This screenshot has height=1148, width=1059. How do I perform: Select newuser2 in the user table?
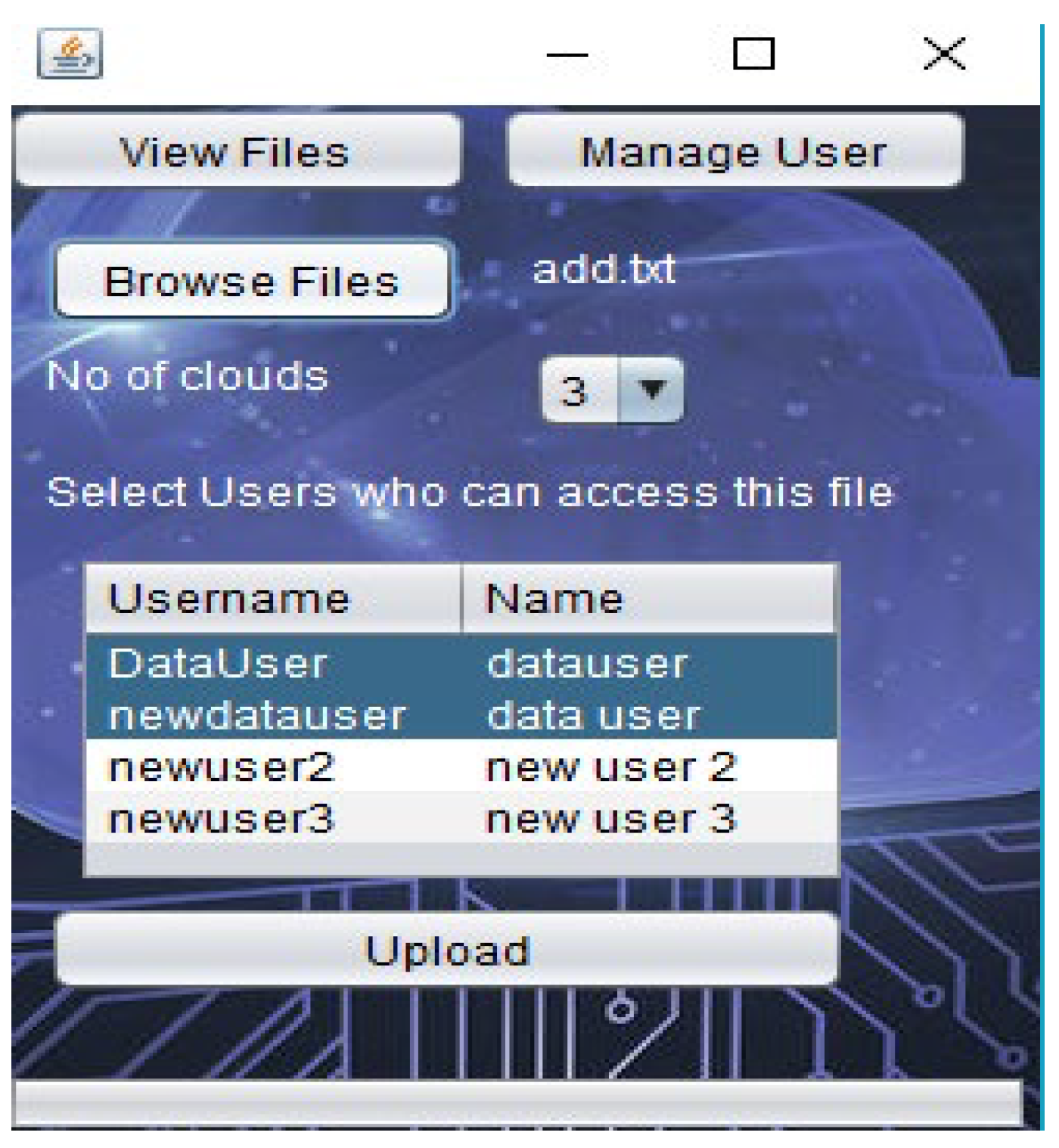(221, 767)
